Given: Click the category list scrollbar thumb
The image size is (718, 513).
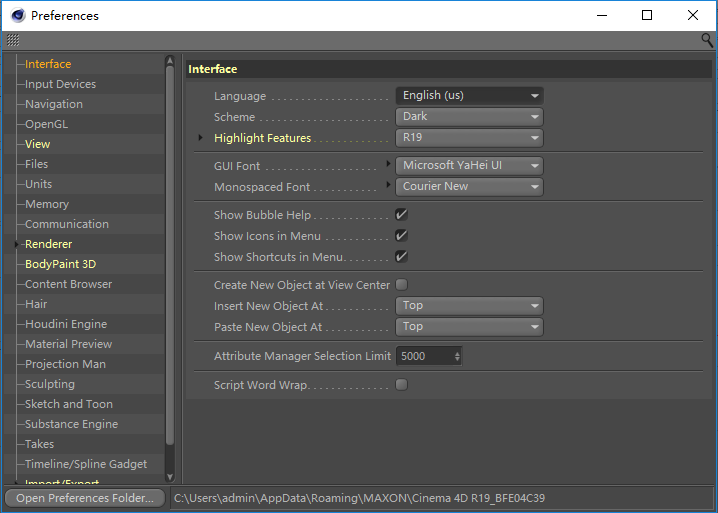Looking at the screenshot, I should click(170, 256).
